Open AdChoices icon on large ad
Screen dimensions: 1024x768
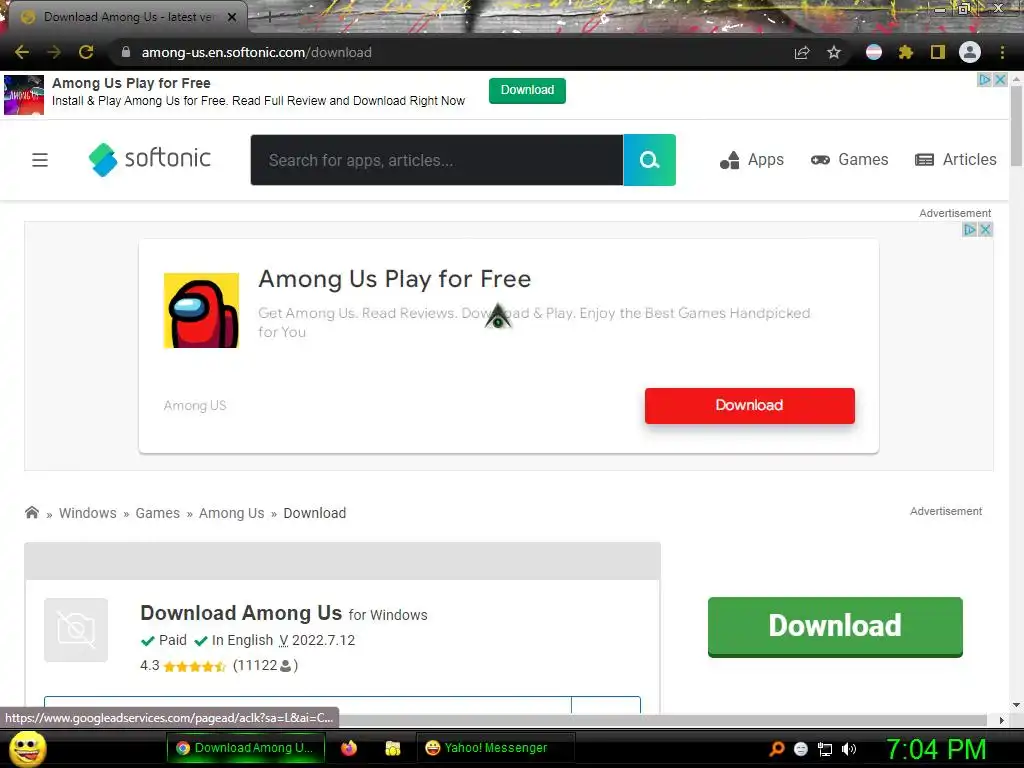(970, 229)
